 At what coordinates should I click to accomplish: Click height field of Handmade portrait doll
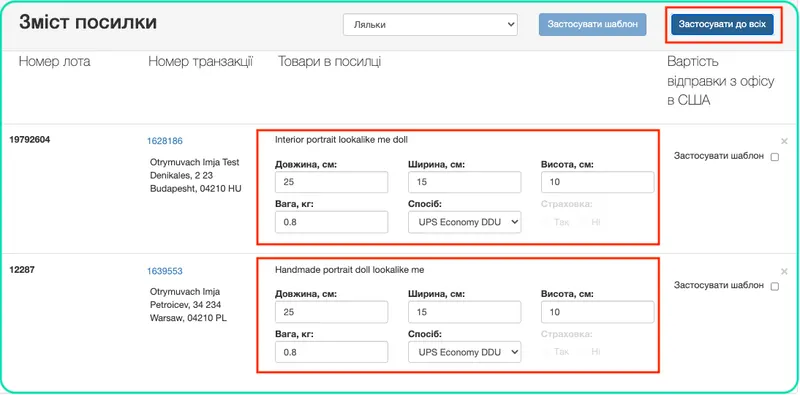(x=597, y=312)
